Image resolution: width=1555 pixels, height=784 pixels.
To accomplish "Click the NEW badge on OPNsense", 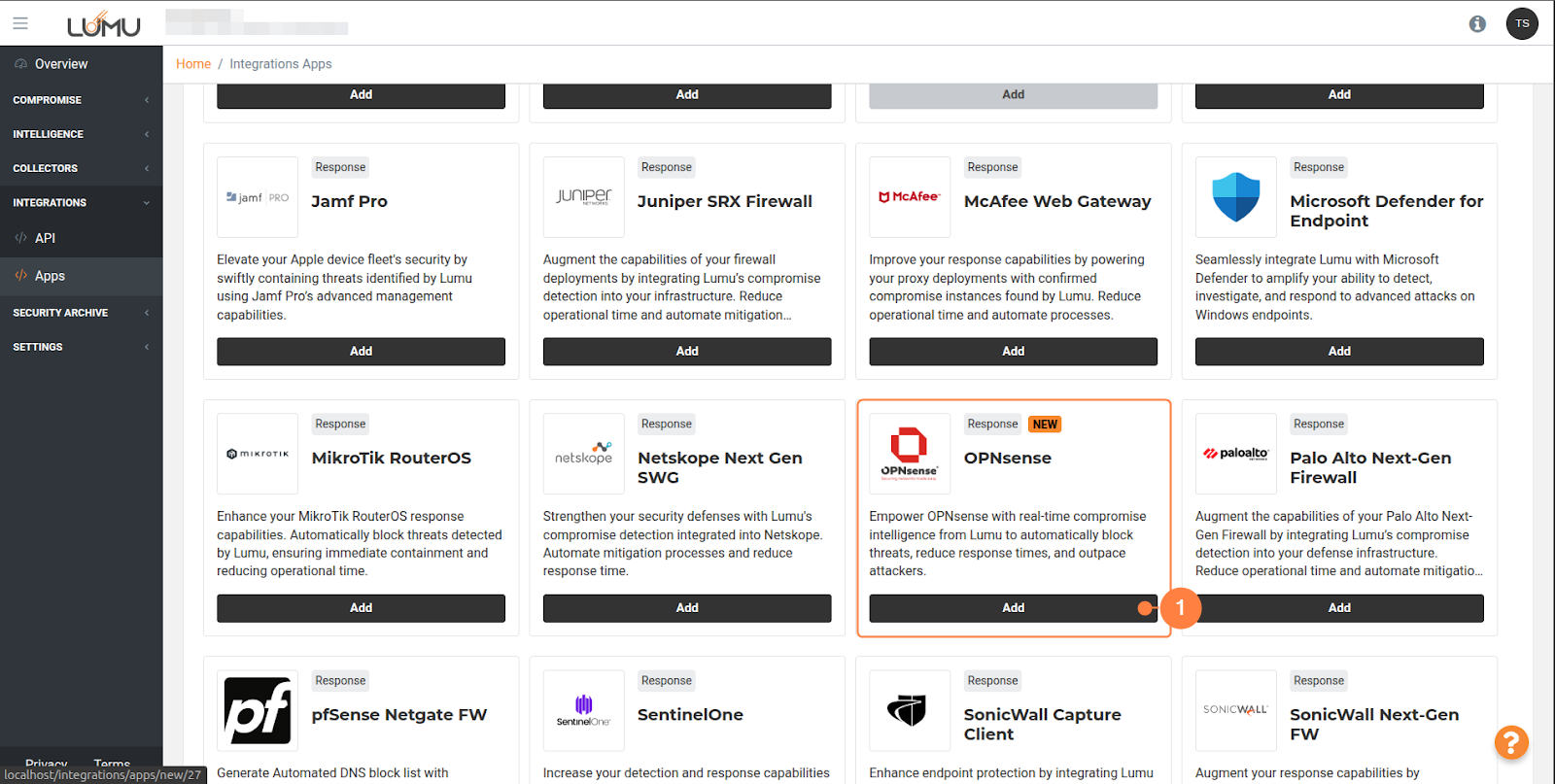I will click(x=1045, y=425).
